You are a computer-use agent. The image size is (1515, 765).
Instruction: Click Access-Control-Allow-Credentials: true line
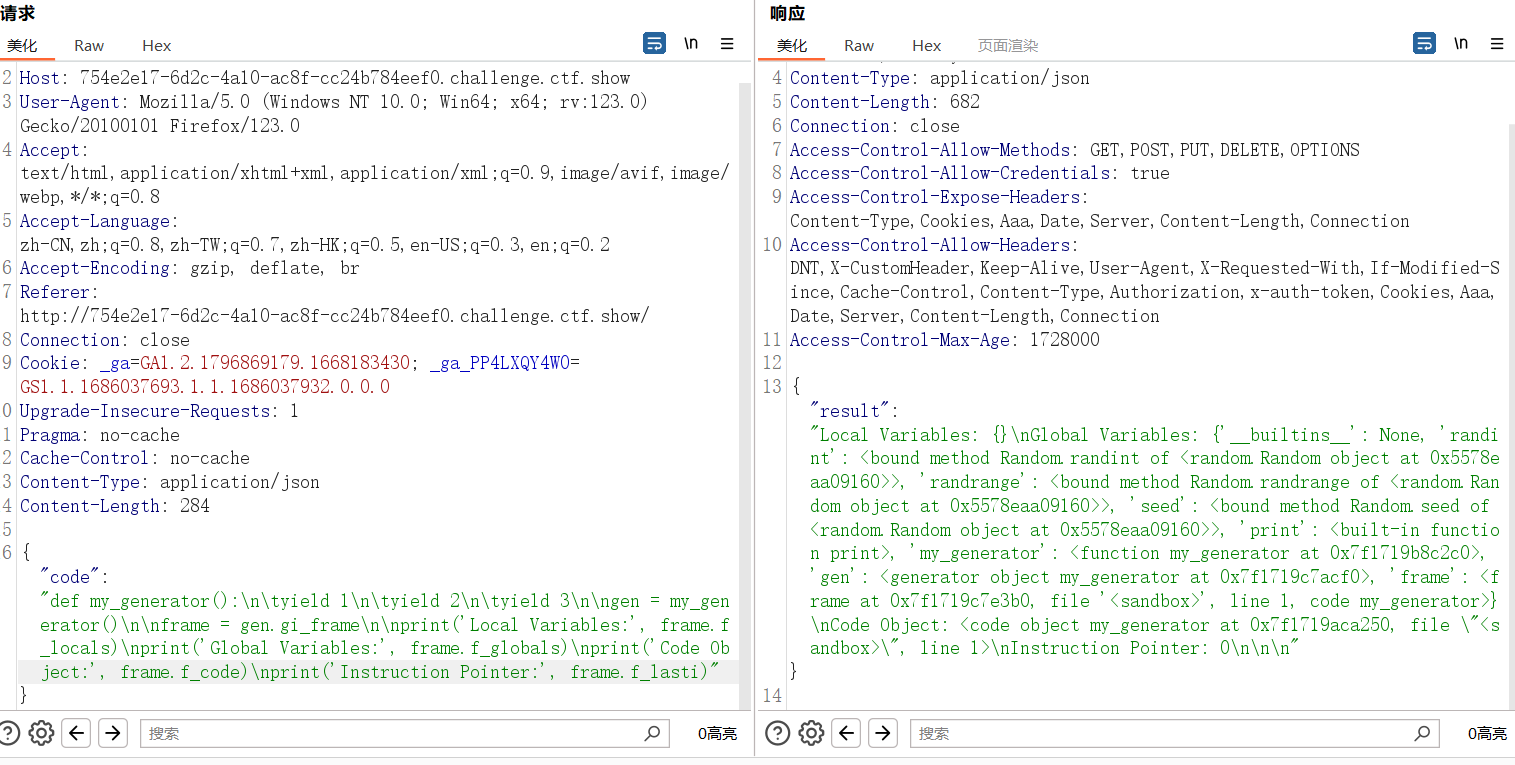980,173
